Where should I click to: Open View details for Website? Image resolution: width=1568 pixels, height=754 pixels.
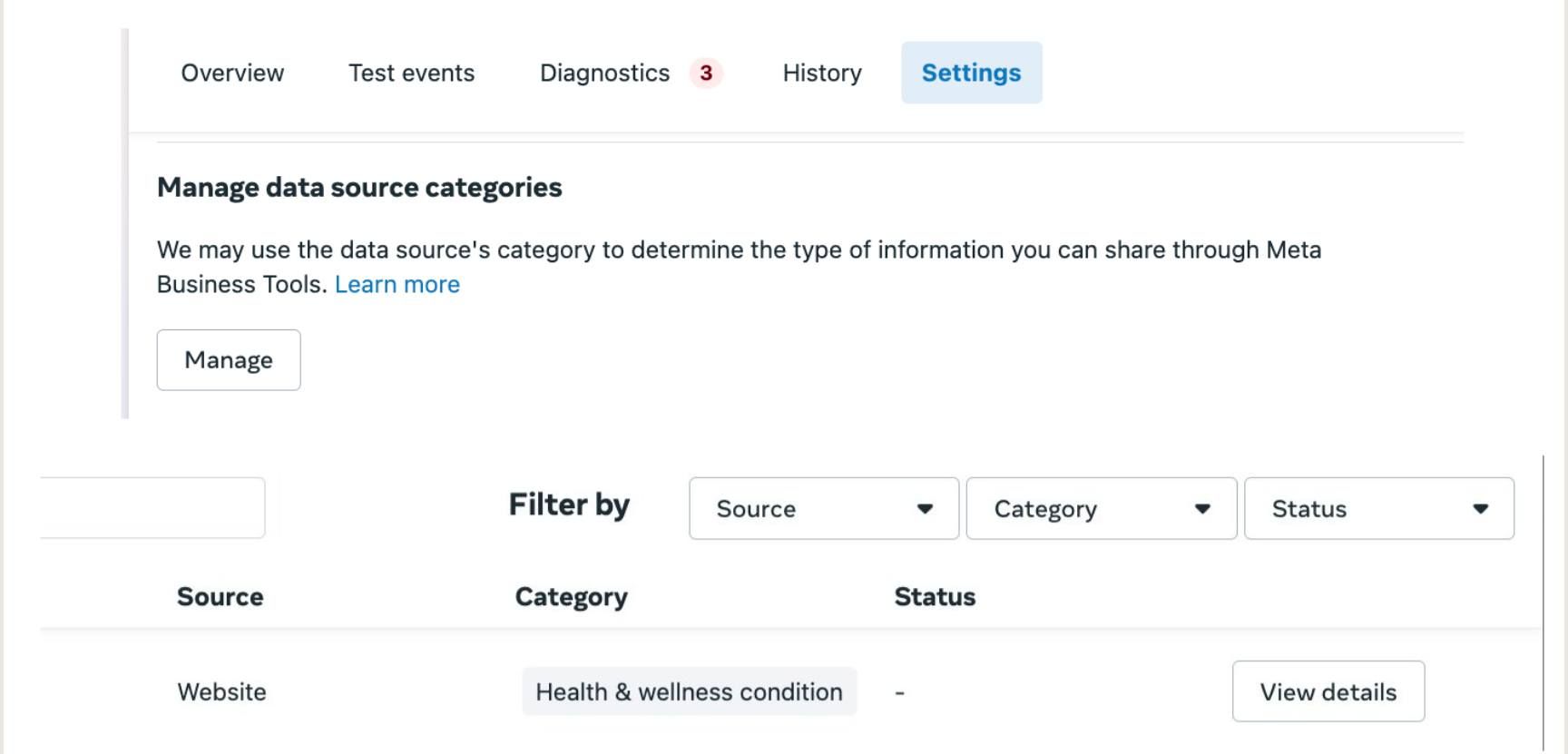coord(1328,691)
